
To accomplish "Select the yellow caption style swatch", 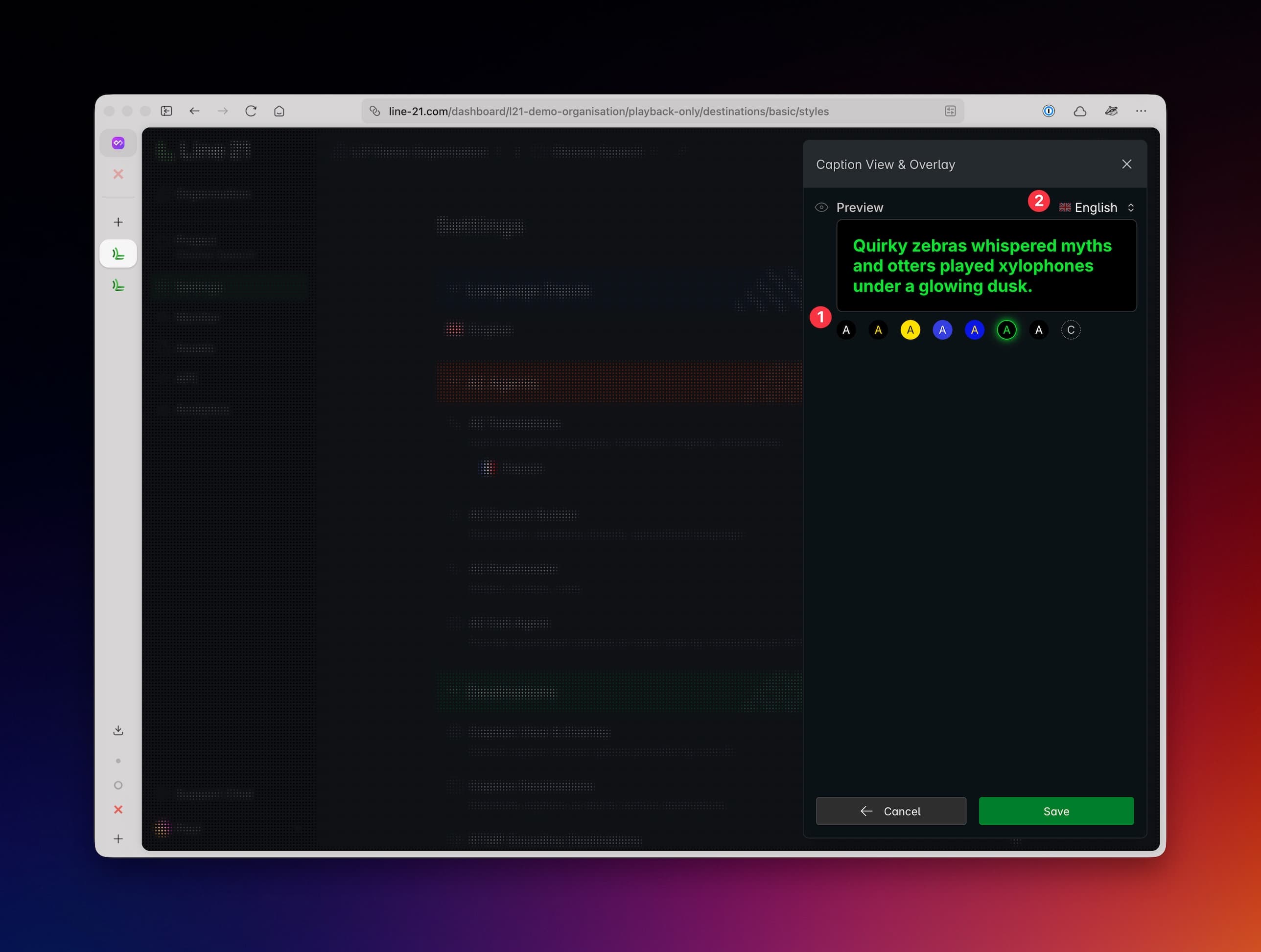I will click(910, 329).
